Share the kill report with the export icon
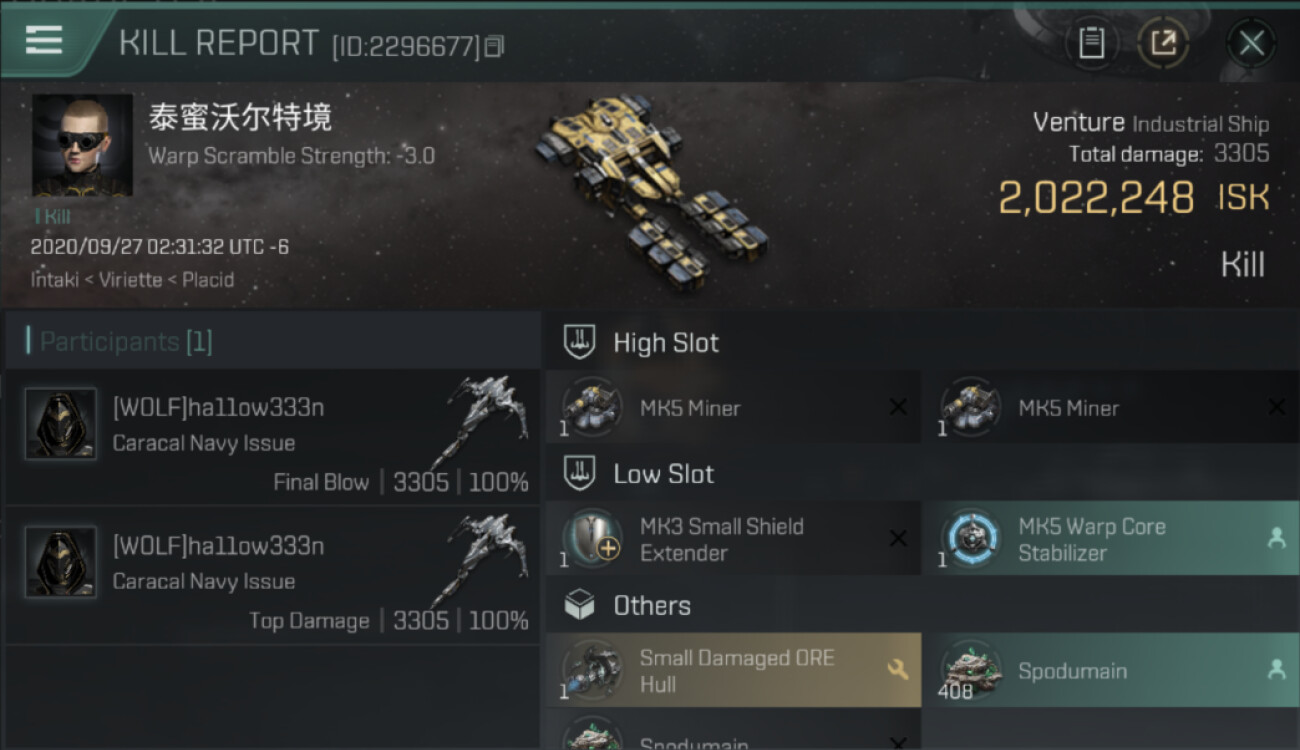The height and width of the screenshot is (750, 1300). (x=1163, y=43)
